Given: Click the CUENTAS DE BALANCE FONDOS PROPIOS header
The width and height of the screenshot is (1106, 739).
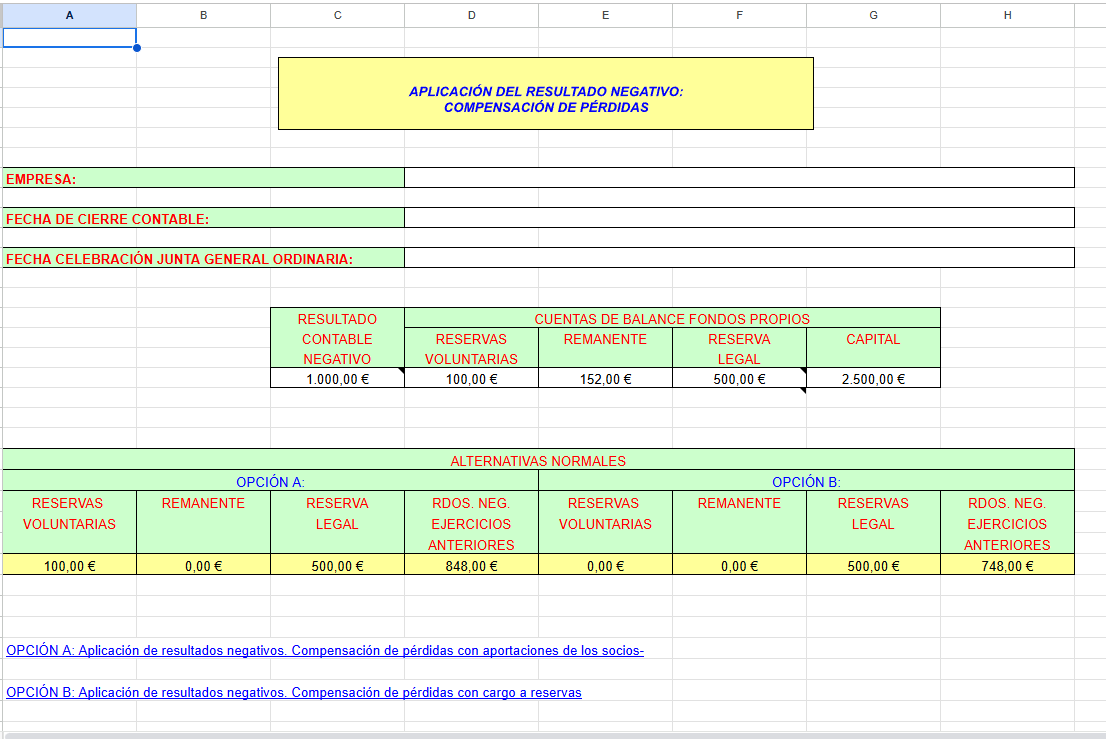Looking at the screenshot, I should click(x=672, y=319).
